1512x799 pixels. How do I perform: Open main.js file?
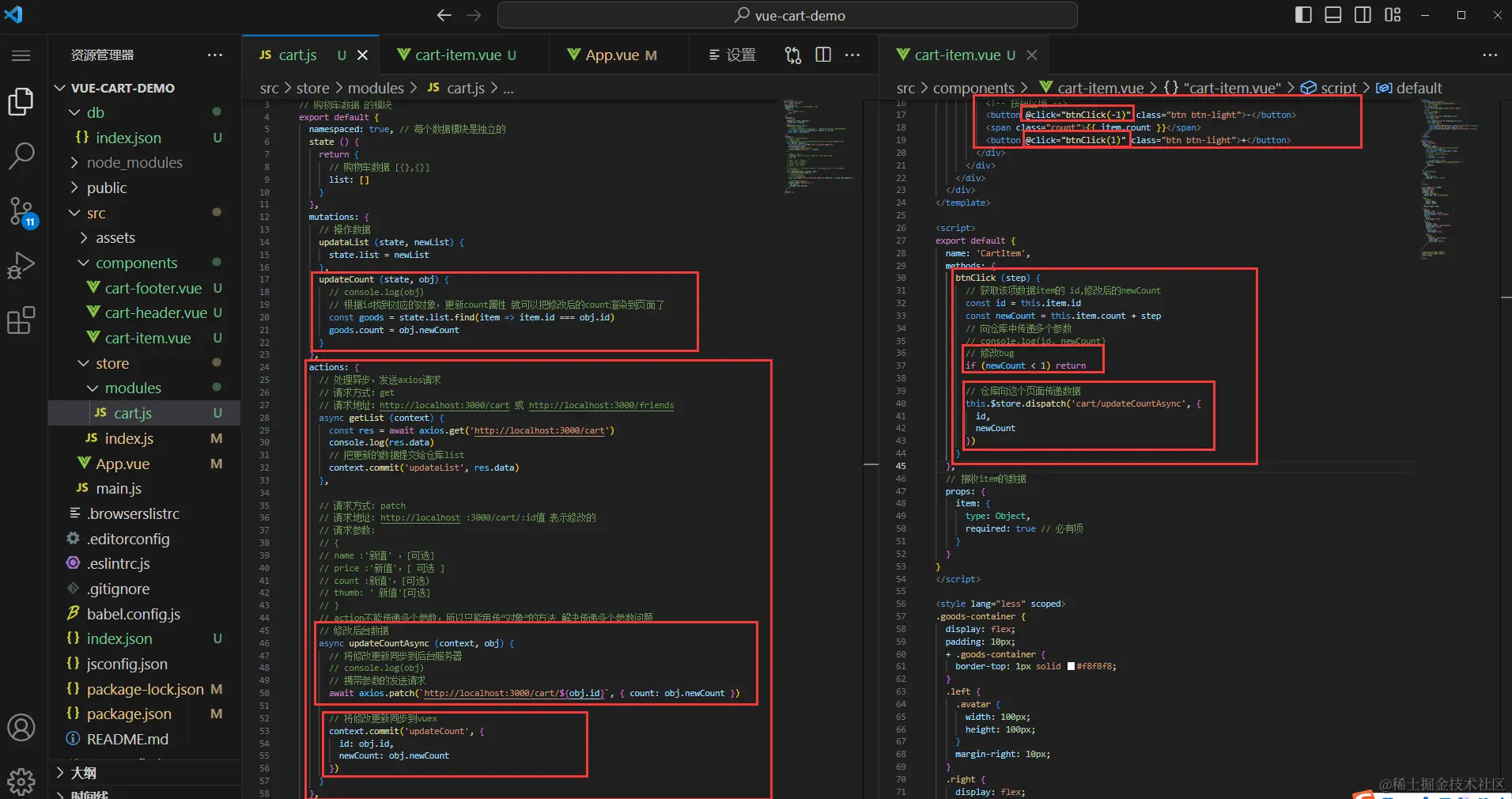(x=145, y=488)
